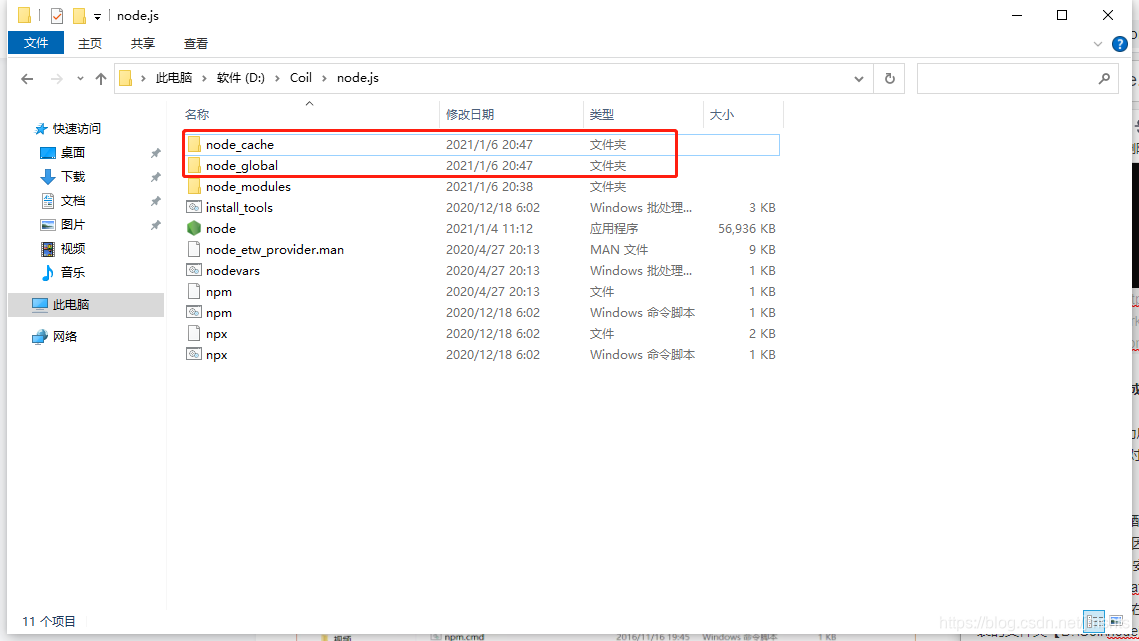Select 网络 in the navigation pane
The height and width of the screenshot is (641, 1139).
click(65, 336)
